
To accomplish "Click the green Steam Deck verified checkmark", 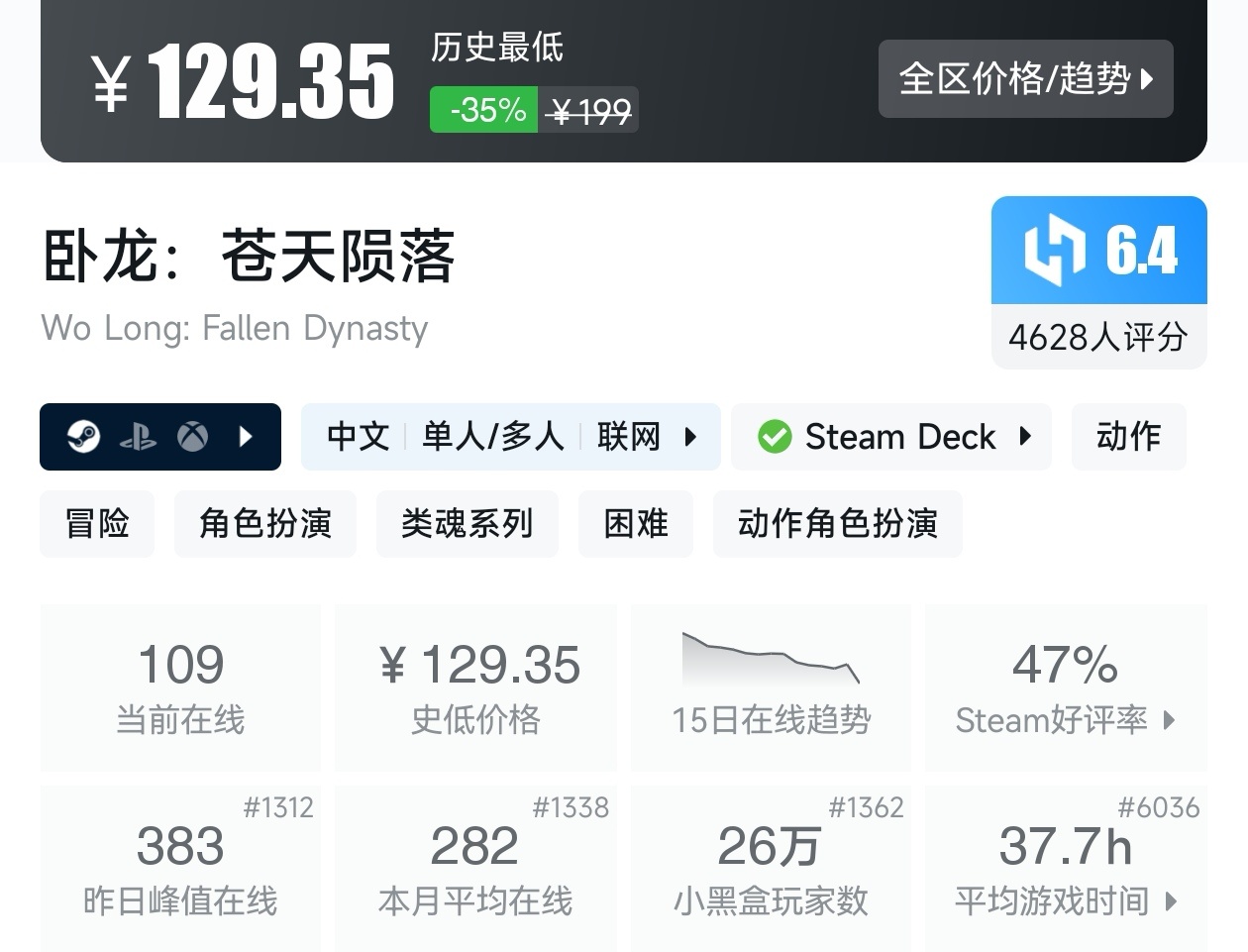I will point(775,436).
